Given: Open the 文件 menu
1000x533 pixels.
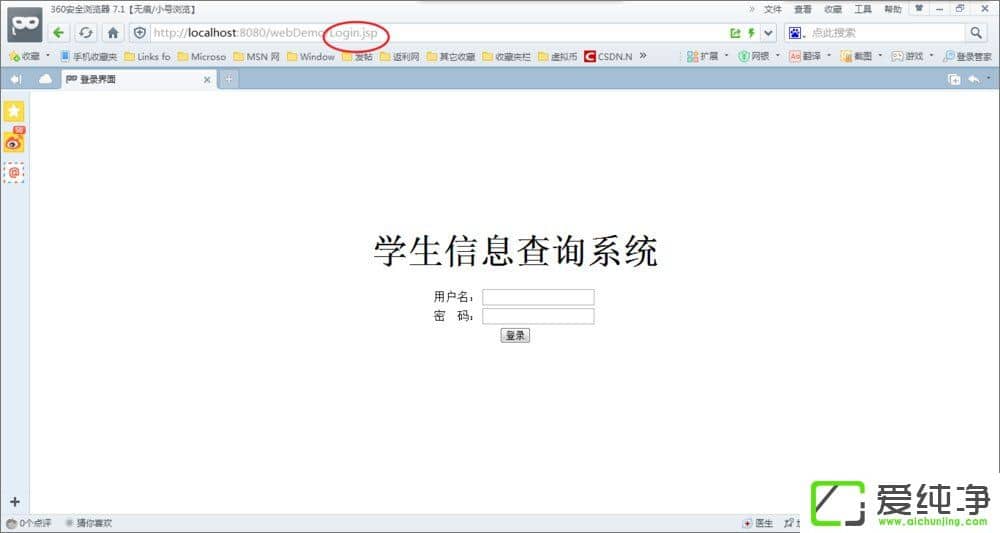Looking at the screenshot, I should tap(773, 9).
